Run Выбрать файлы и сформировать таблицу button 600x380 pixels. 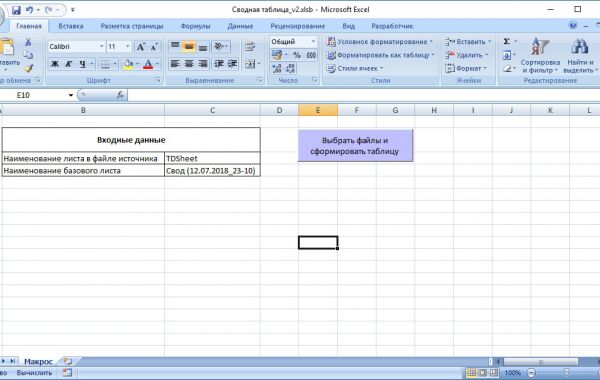(355, 145)
